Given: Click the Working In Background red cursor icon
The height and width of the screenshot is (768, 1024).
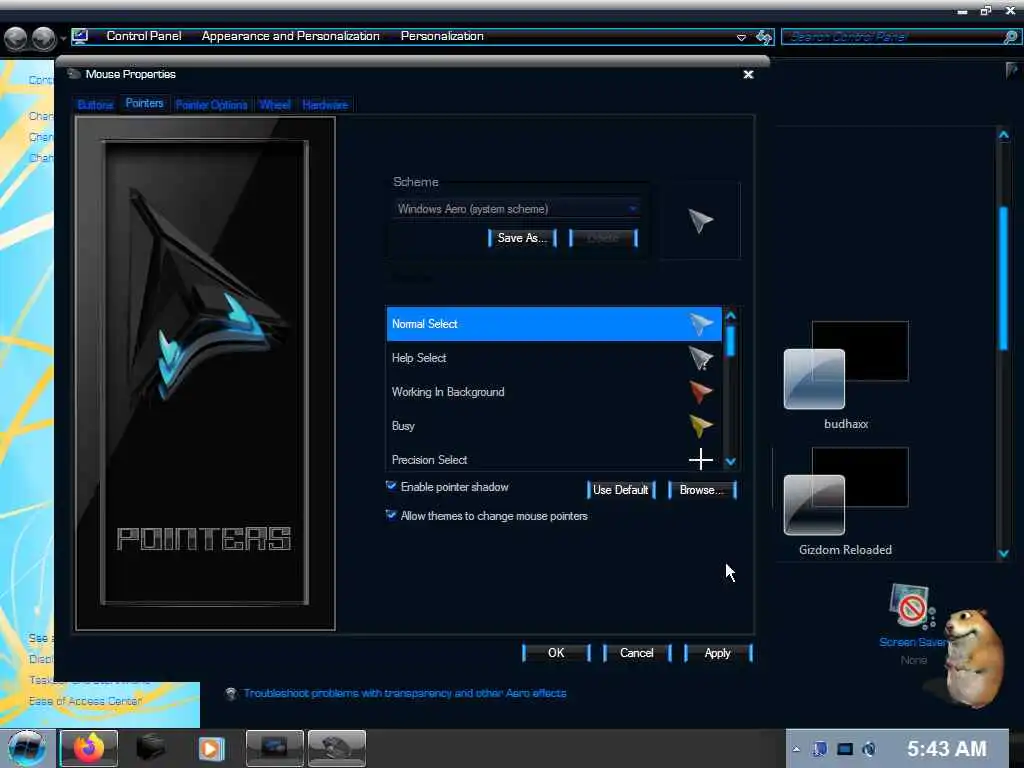Looking at the screenshot, I should (x=701, y=392).
